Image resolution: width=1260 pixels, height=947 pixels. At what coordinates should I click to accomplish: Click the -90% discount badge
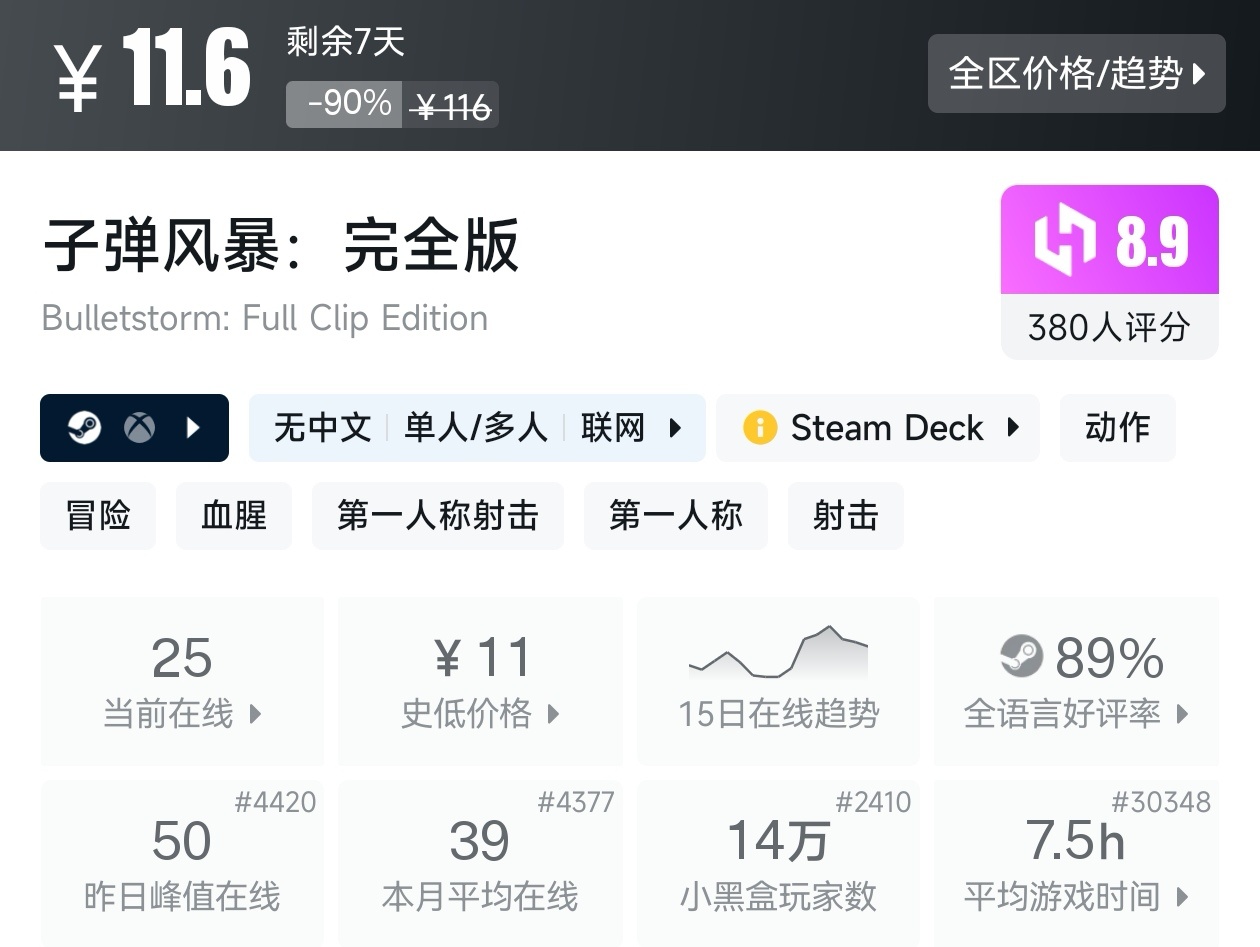[x=345, y=103]
